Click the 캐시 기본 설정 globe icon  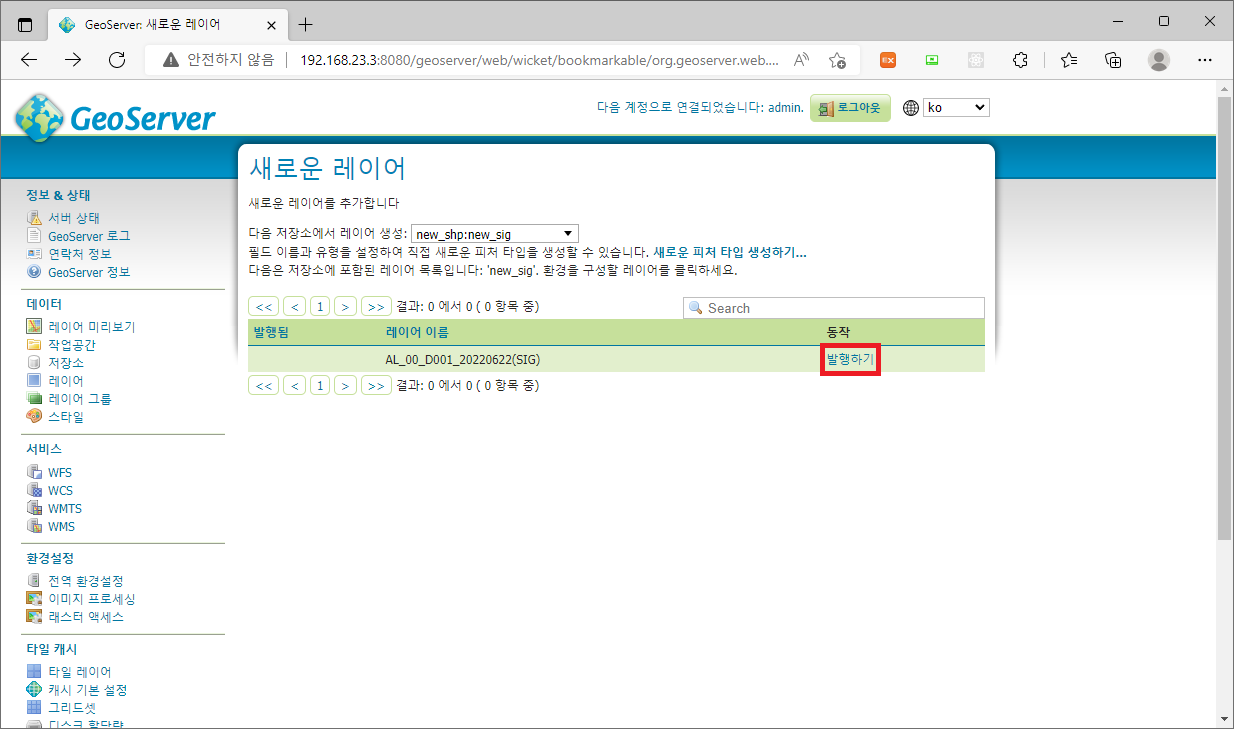coord(34,689)
